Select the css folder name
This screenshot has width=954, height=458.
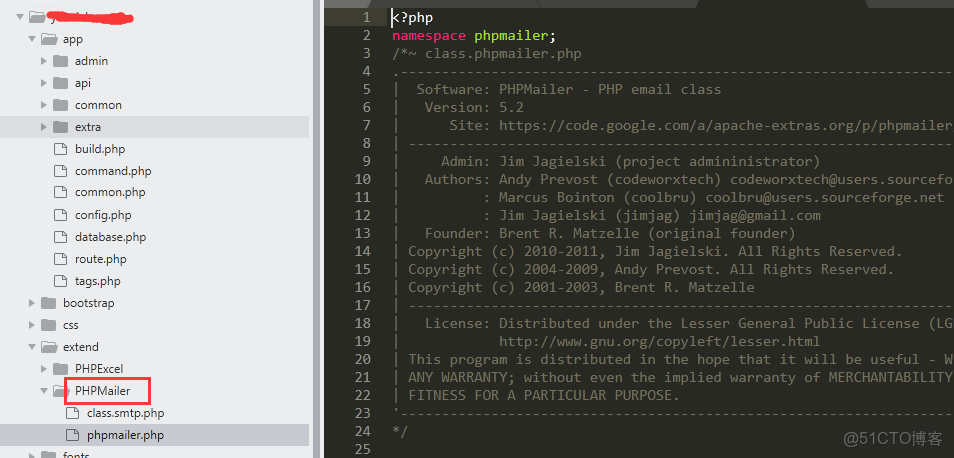point(71,325)
